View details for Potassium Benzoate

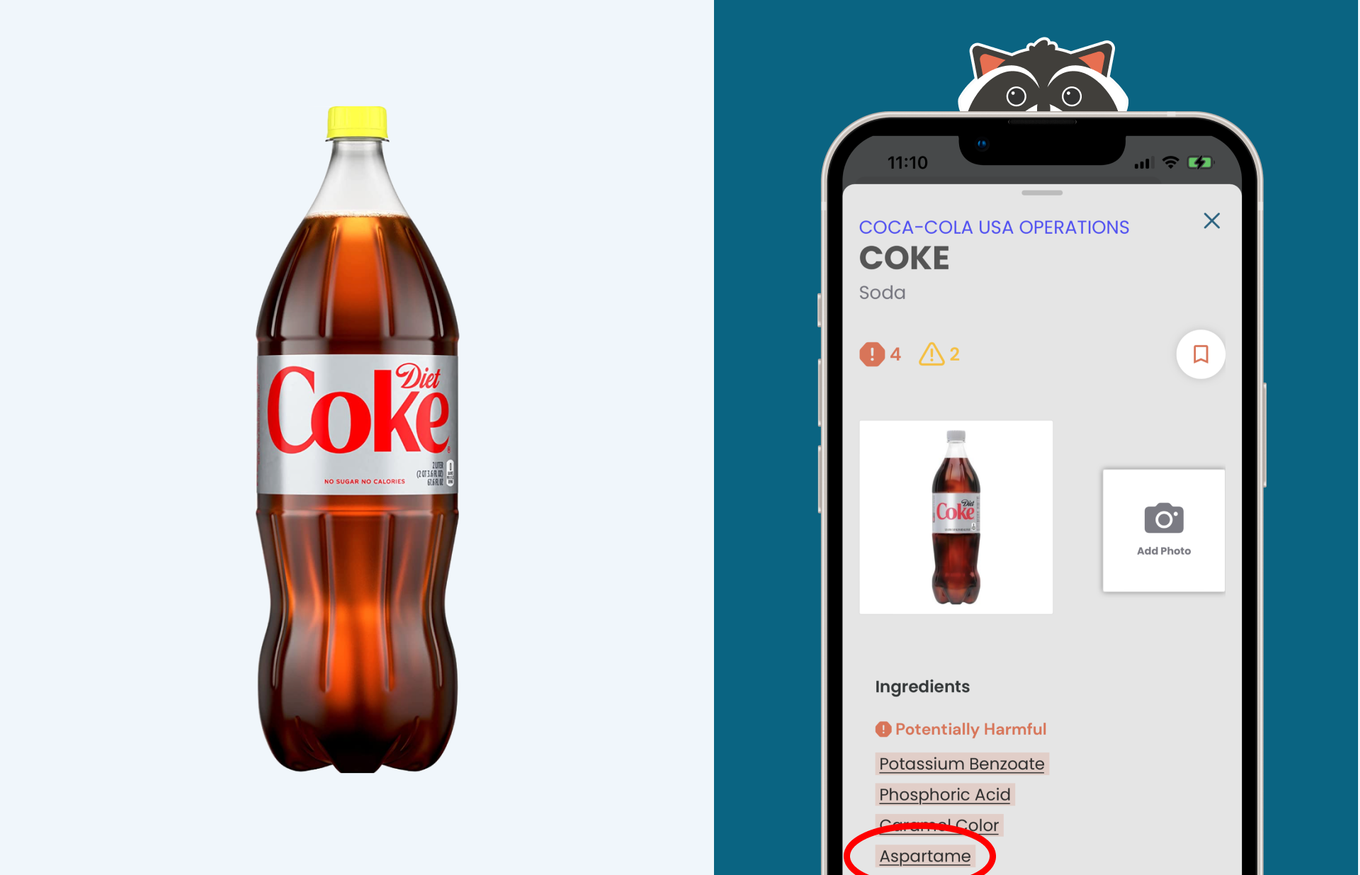962,764
